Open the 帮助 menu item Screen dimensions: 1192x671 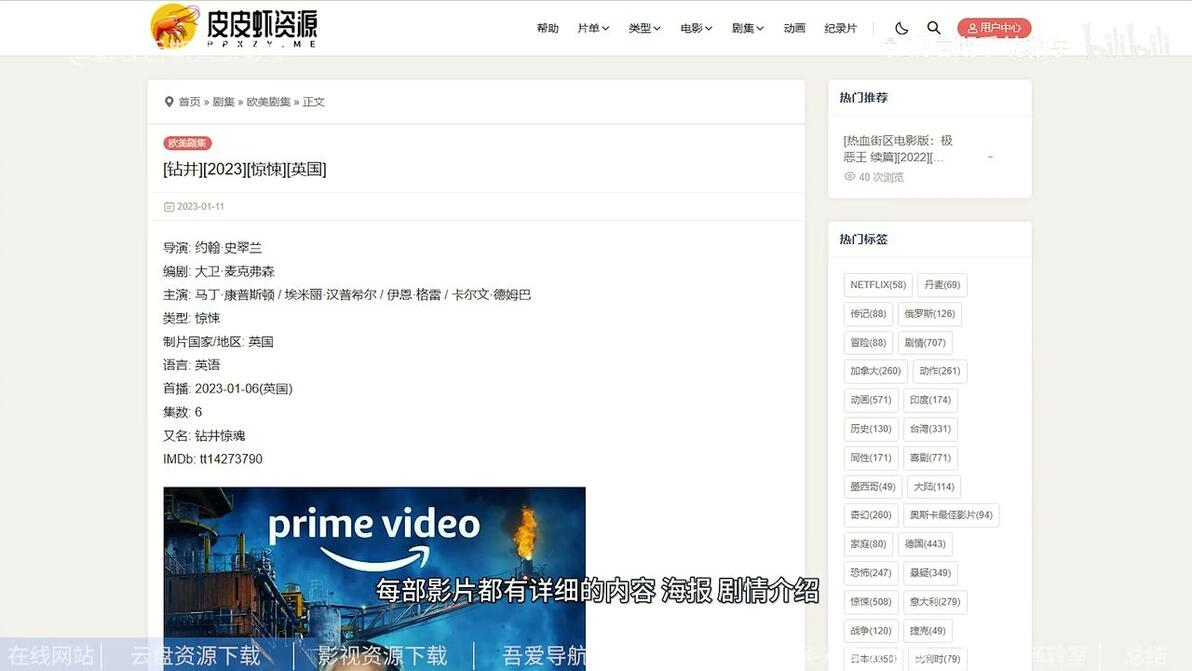coord(547,28)
